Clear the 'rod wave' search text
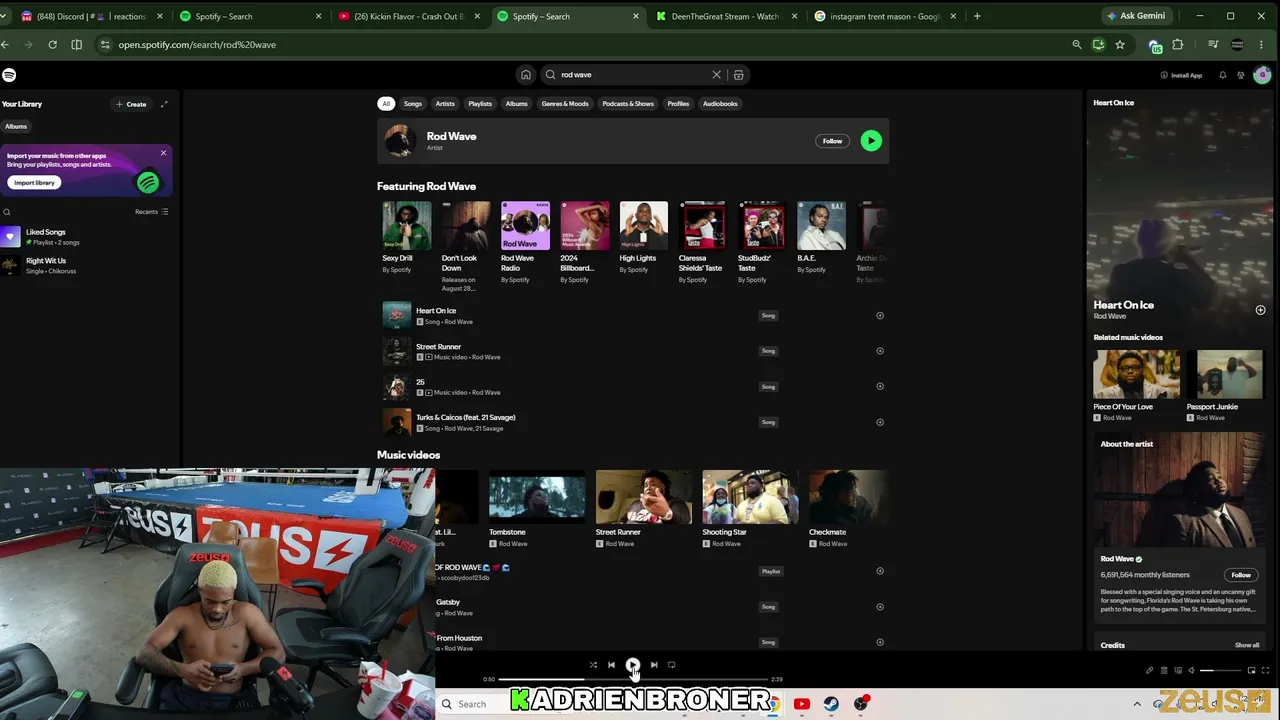The image size is (1280, 720). pyautogui.click(x=716, y=75)
